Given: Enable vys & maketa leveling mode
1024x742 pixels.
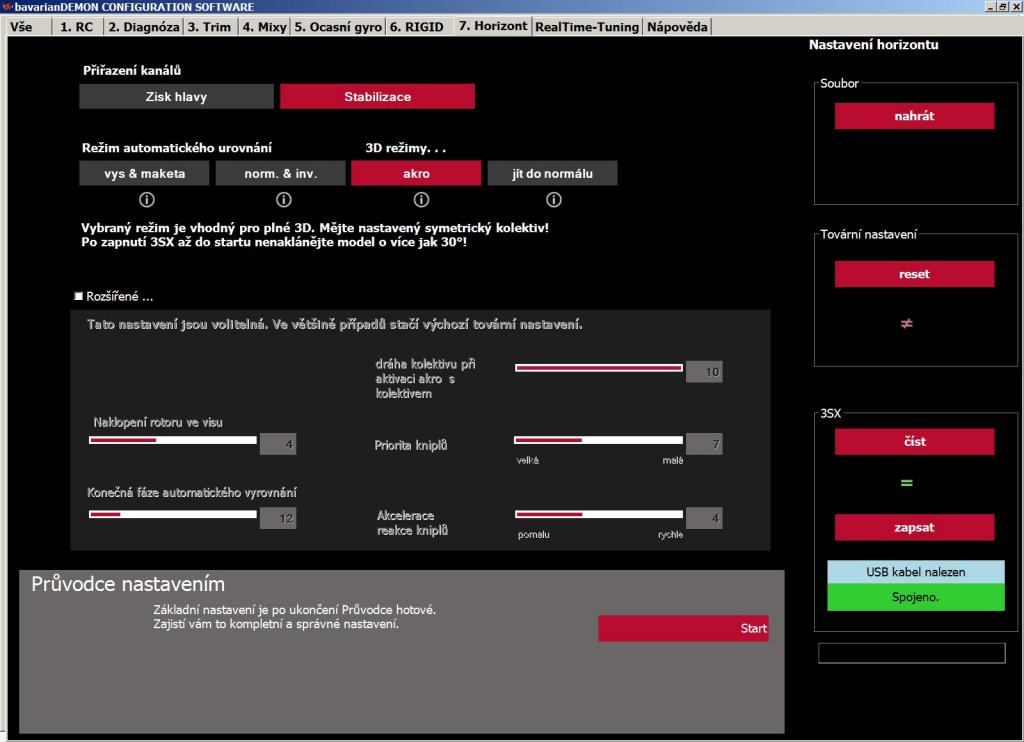Looking at the screenshot, I should tap(146, 173).
